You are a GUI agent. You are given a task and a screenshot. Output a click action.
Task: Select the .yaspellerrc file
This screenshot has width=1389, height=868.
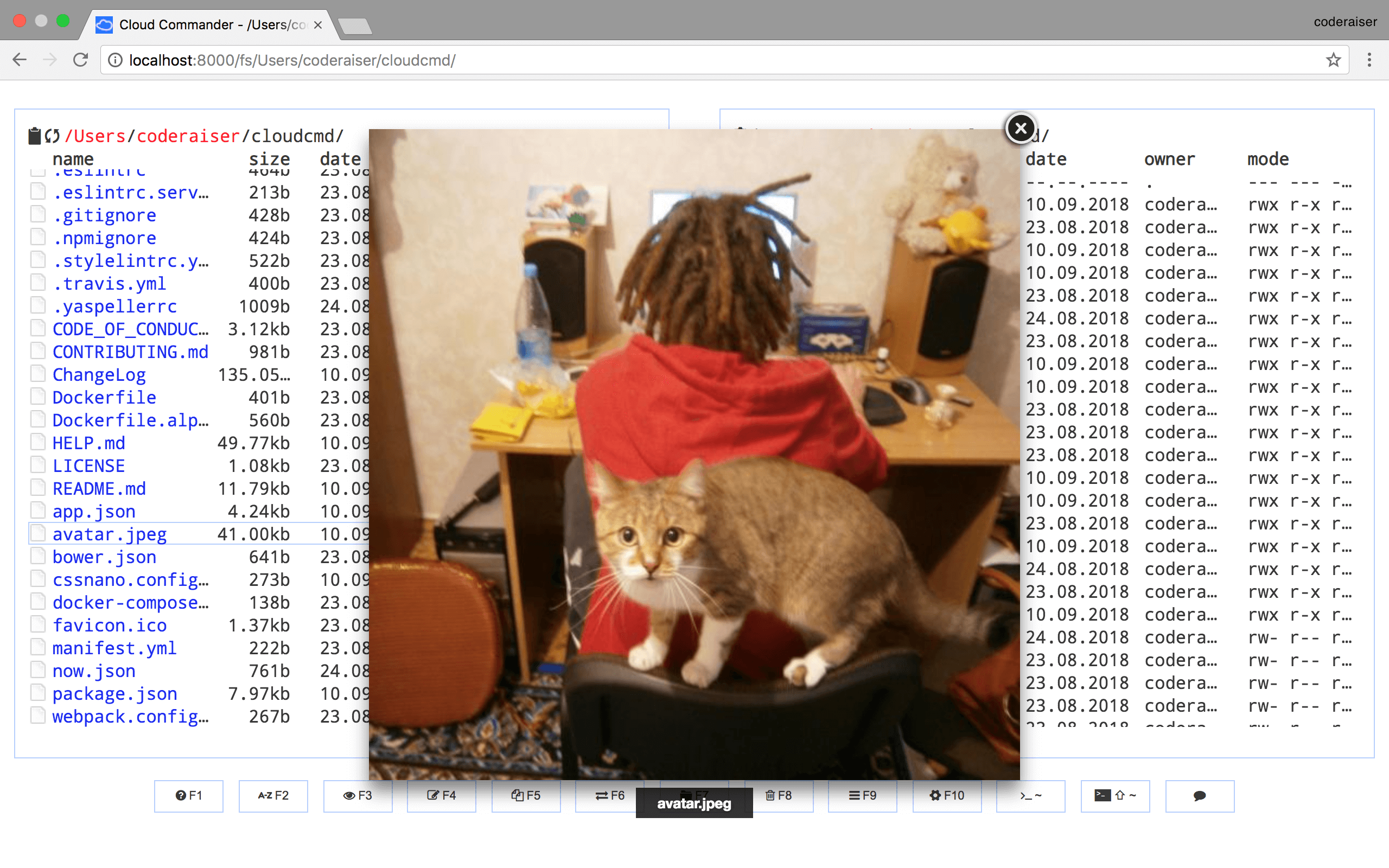[x=115, y=306]
